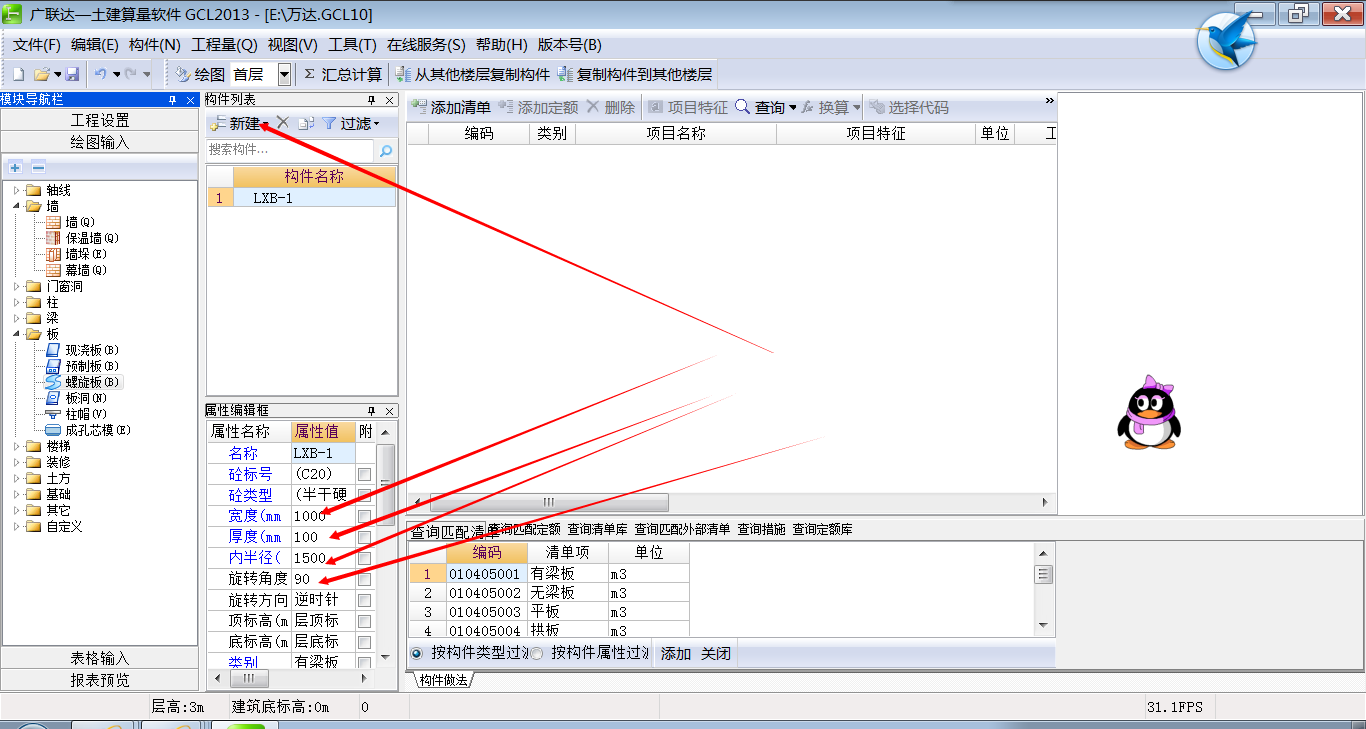The height and width of the screenshot is (729, 1366).
Task: Toggle checkbox for 顶标高 row
Action: click(365, 621)
